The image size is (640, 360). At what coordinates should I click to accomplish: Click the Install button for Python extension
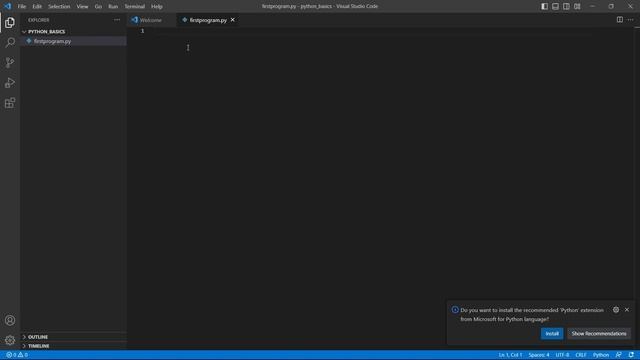point(552,333)
